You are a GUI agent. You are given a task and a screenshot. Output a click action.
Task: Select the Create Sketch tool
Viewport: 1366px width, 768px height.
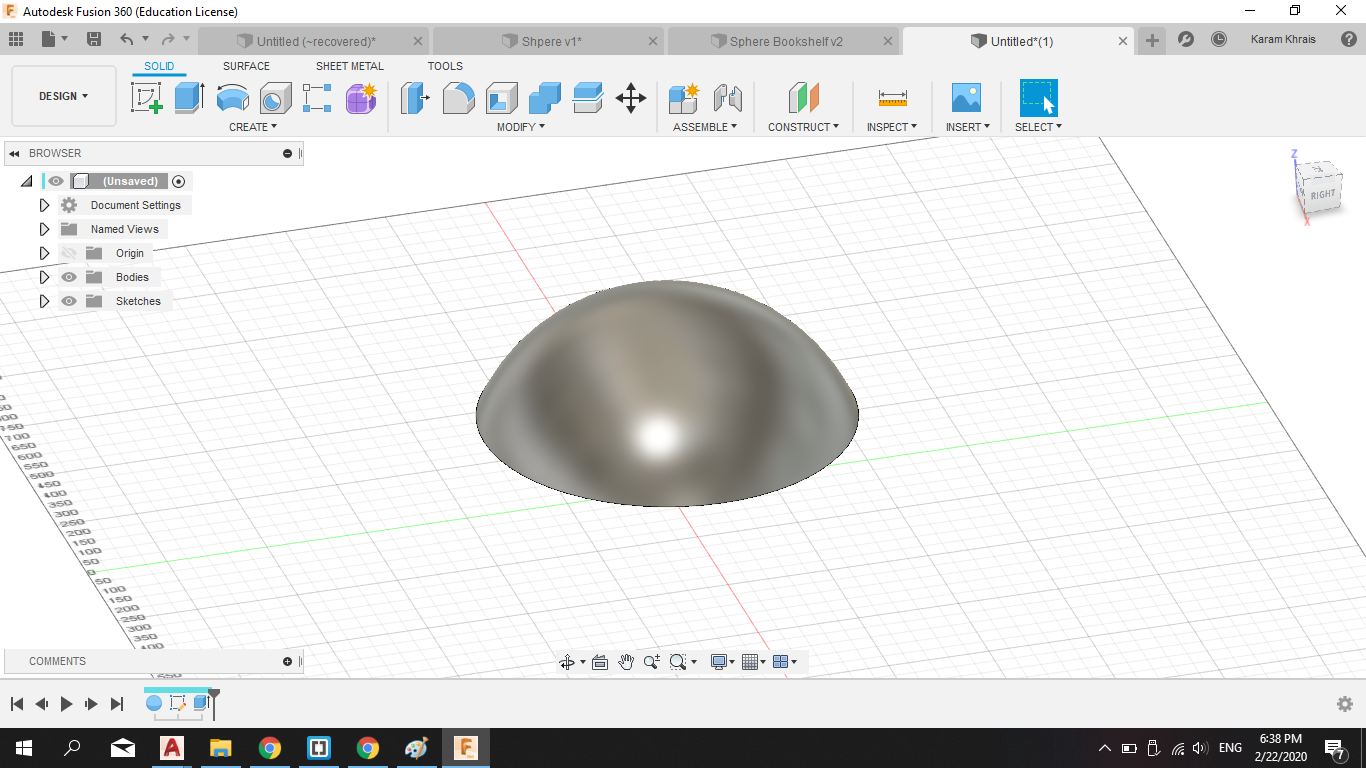point(147,98)
